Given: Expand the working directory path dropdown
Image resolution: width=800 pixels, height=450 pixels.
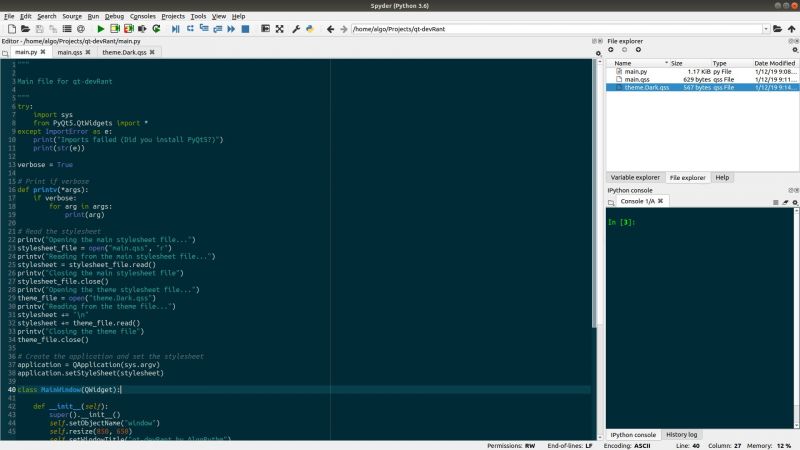Looking at the screenshot, I should [x=766, y=29].
